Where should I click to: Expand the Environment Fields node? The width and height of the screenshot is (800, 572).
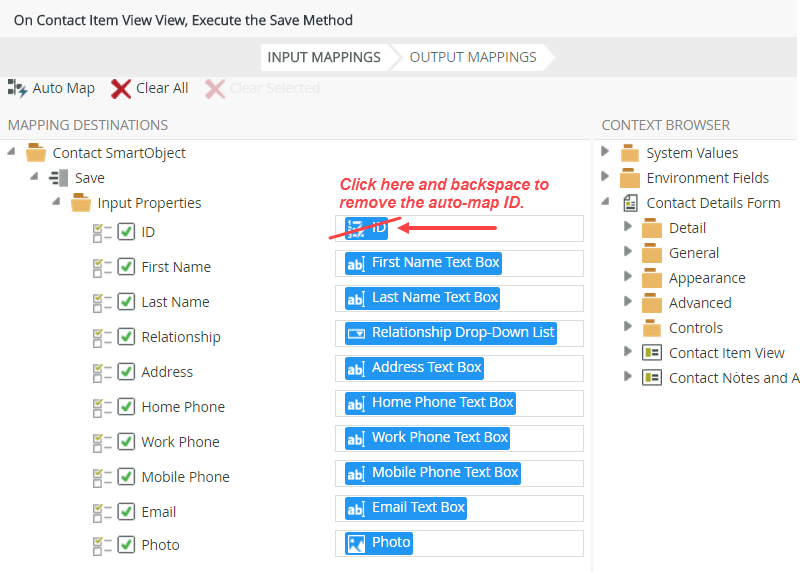[605, 177]
